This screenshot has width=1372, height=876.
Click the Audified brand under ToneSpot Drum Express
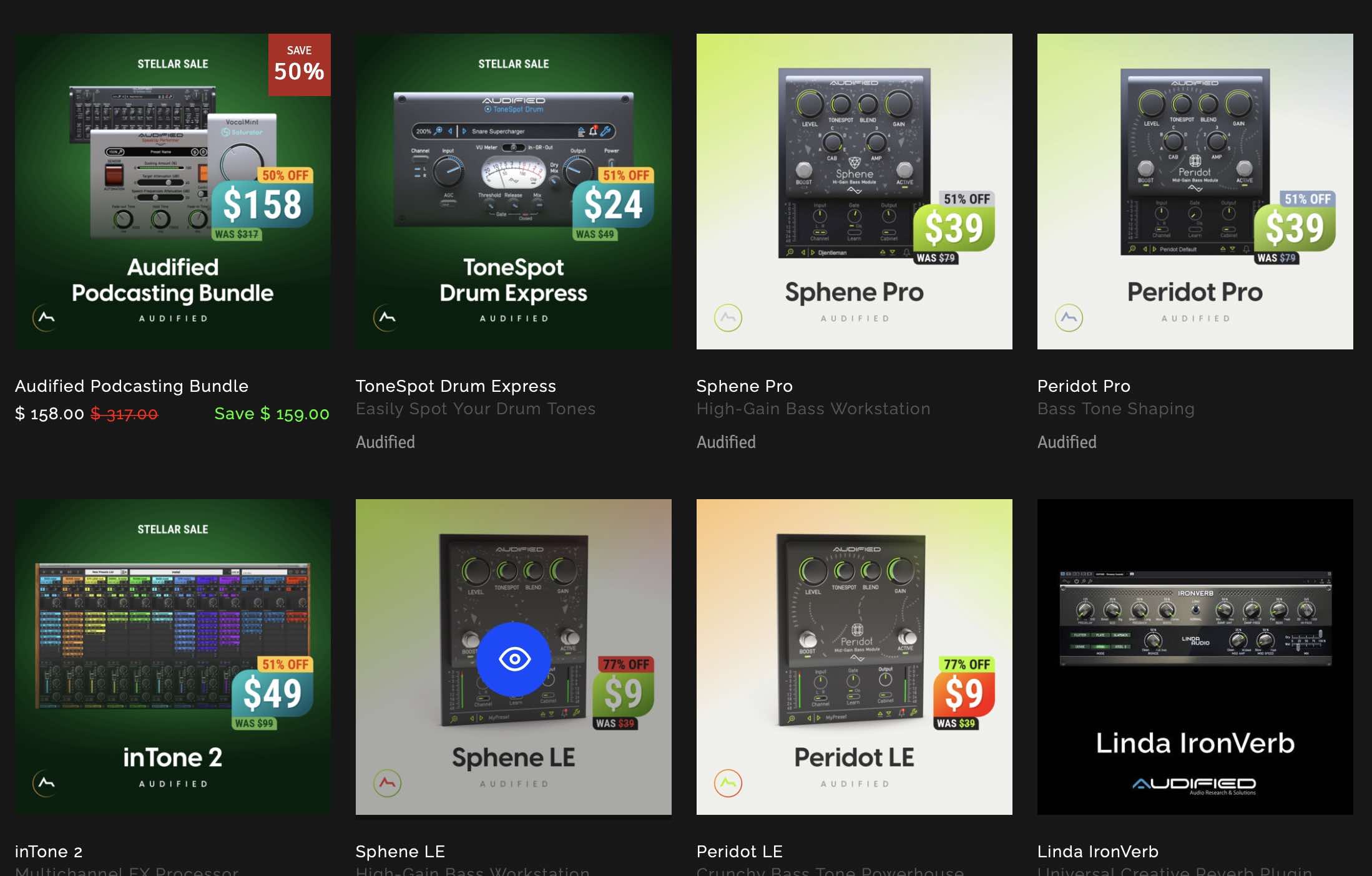[x=385, y=442]
